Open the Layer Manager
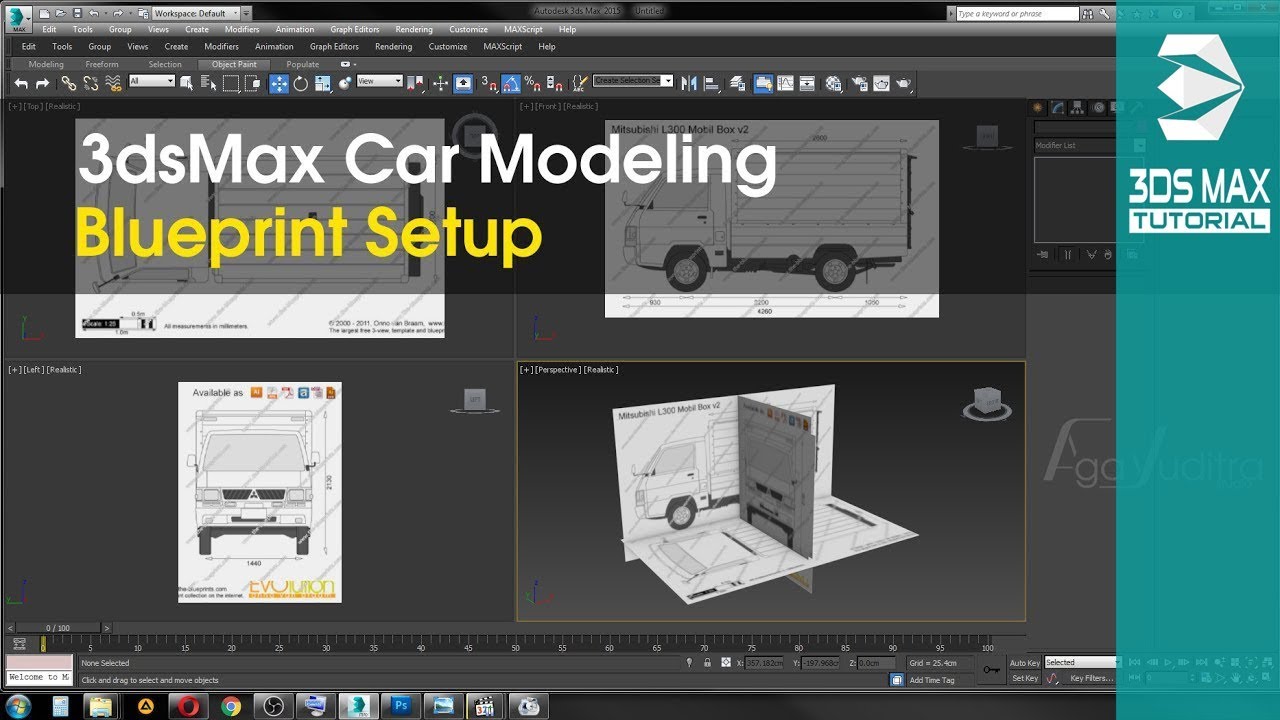Viewport: 1280px width, 720px height. pyautogui.click(x=736, y=84)
